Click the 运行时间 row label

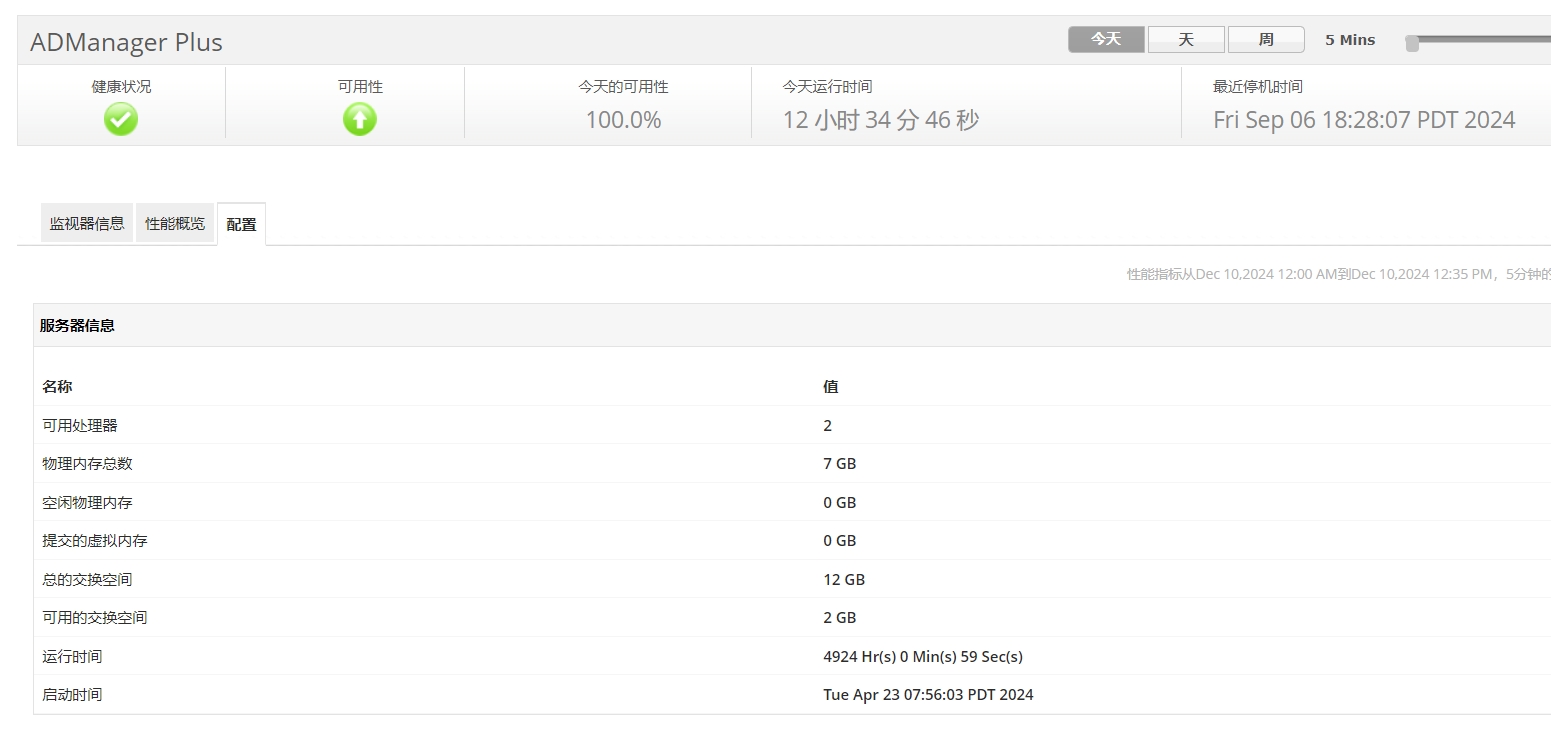click(72, 657)
